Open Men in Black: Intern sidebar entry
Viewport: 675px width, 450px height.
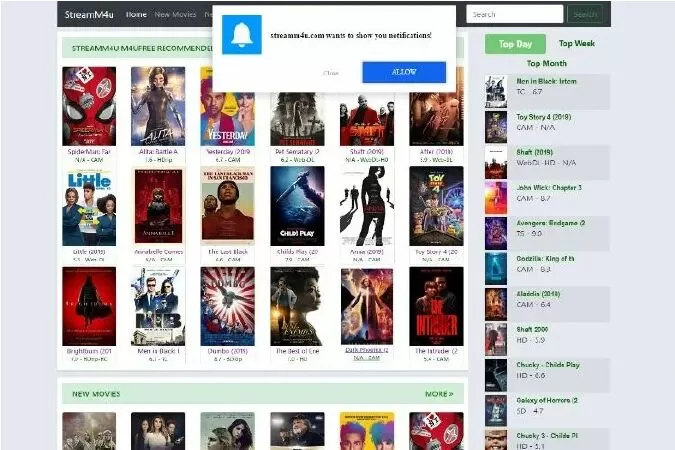547,91
